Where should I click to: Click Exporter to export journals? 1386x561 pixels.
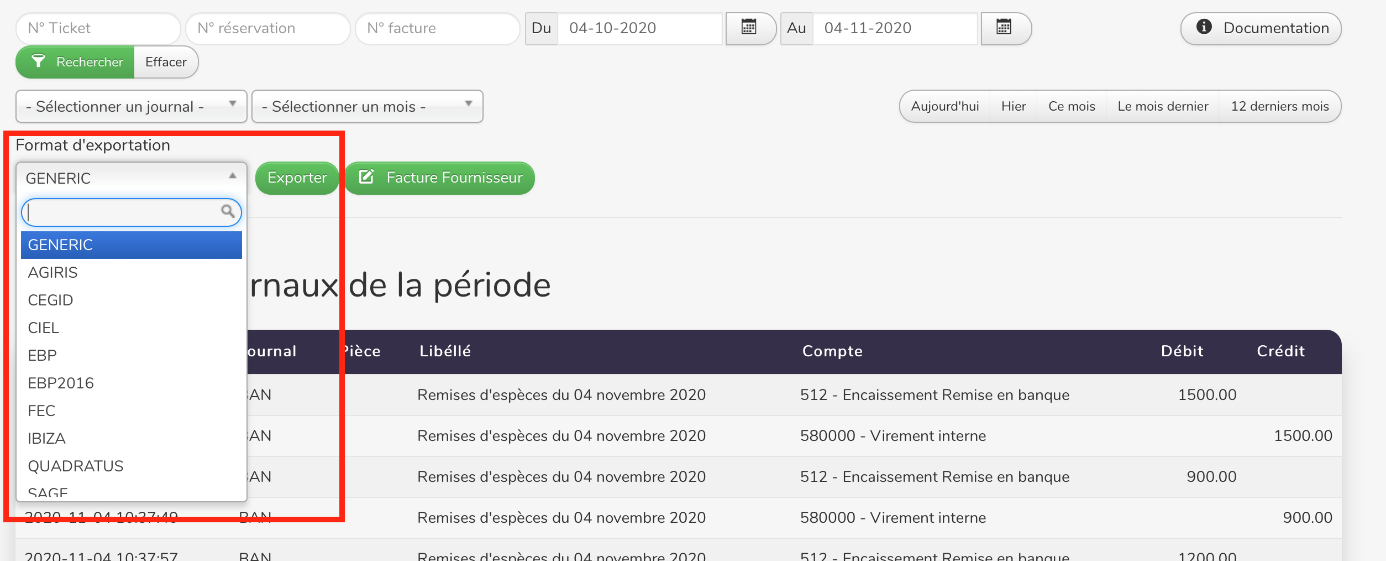[x=297, y=178]
